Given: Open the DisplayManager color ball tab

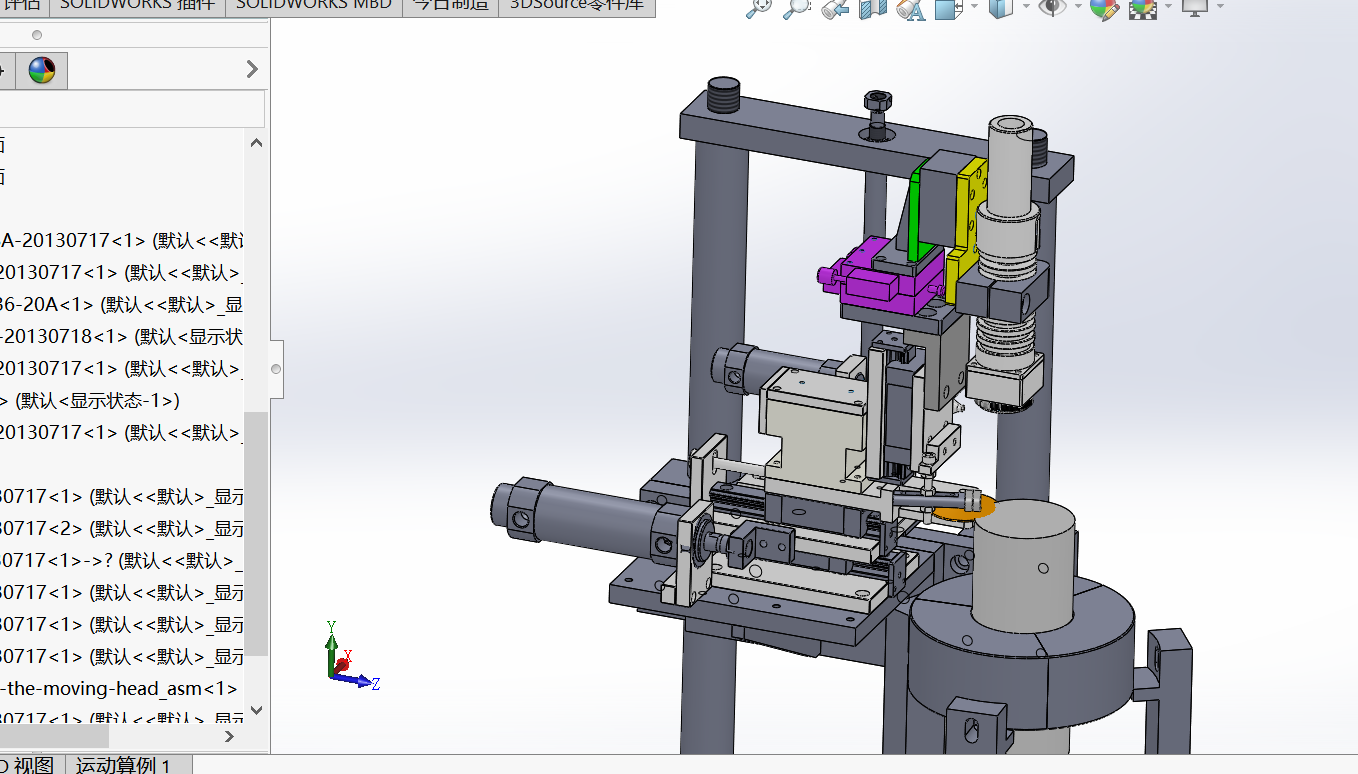Looking at the screenshot, I should click(42, 70).
